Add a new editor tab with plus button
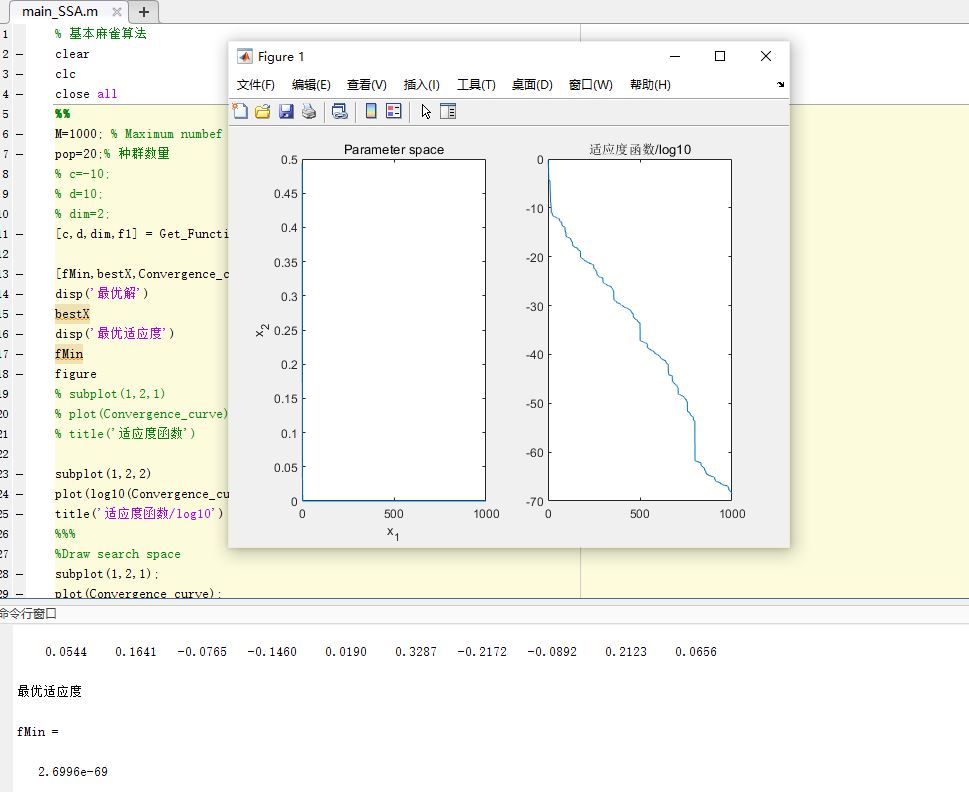 [x=145, y=12]
